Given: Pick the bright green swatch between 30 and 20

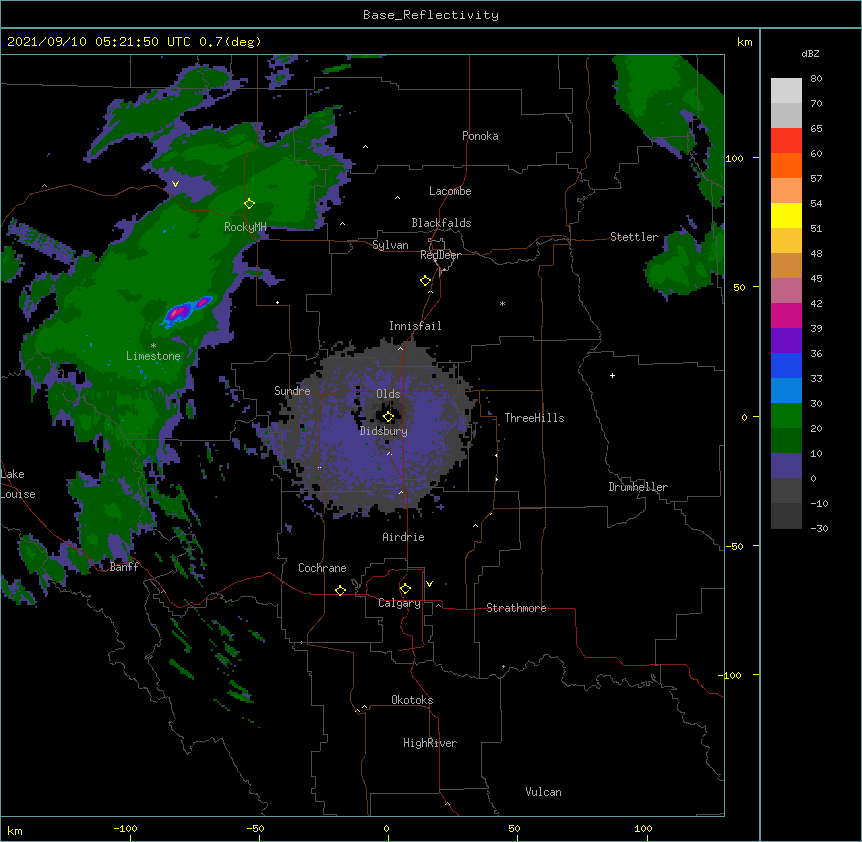Looking at the screenshot, I should coord(786,416).
